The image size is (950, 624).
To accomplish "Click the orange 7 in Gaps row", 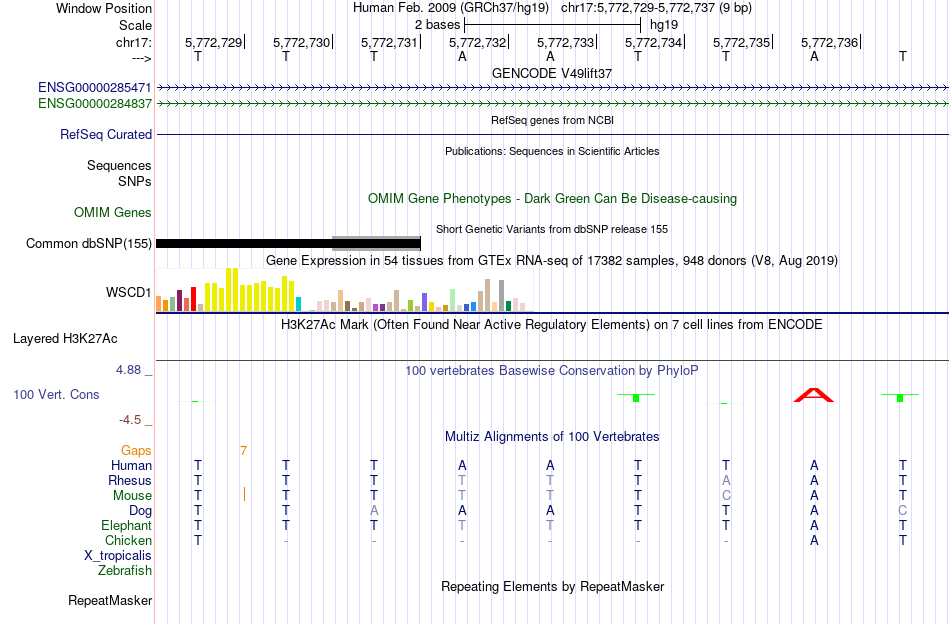I will (x=244, y=451).
